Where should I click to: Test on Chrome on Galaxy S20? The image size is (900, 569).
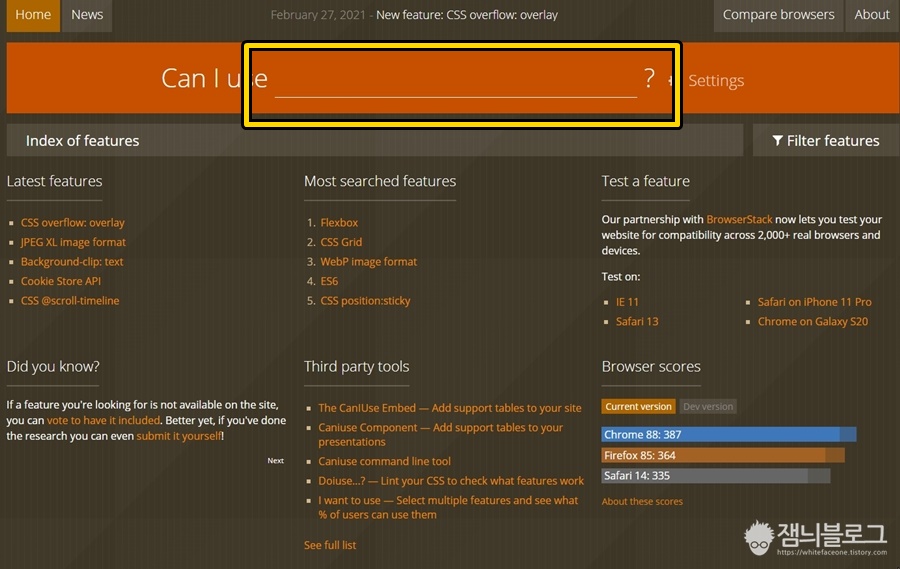coord(813,321)
